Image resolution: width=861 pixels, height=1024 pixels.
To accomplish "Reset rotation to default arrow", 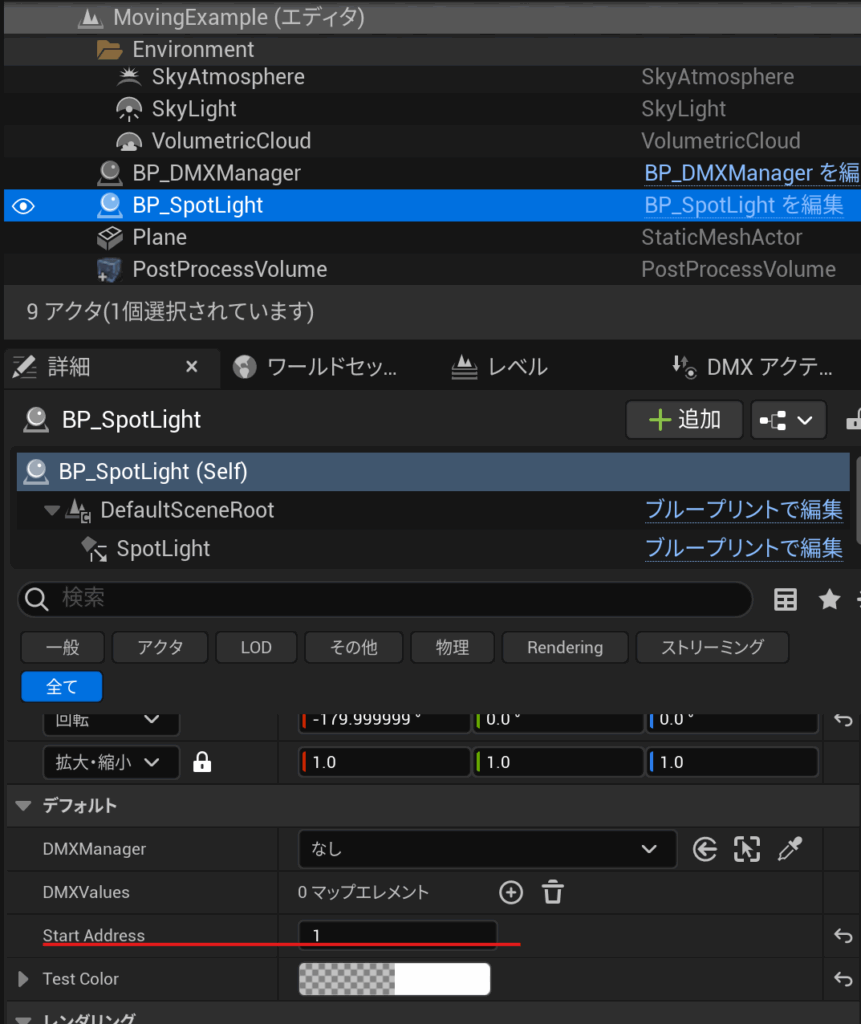I will pyautogui.click(x=843, y=720).
